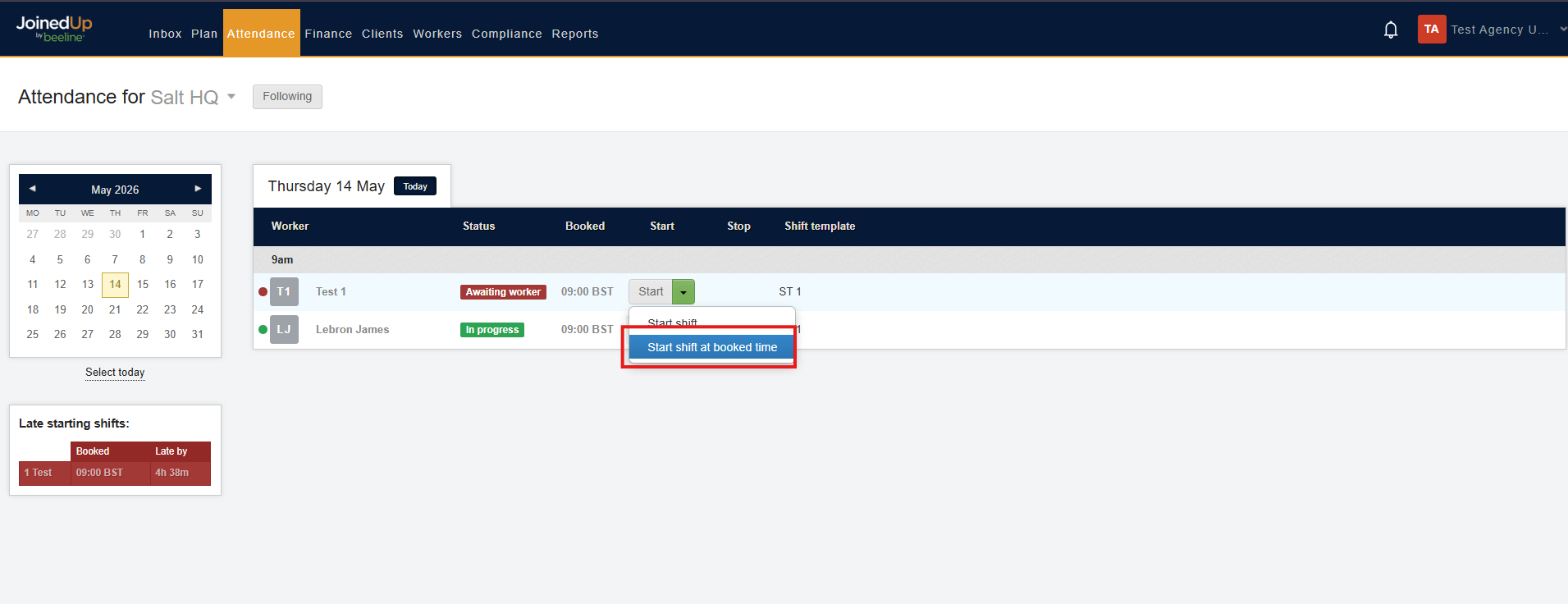
Task: Click 09:00 BST booked time for Lebron James
Action: tap(587, 329)
